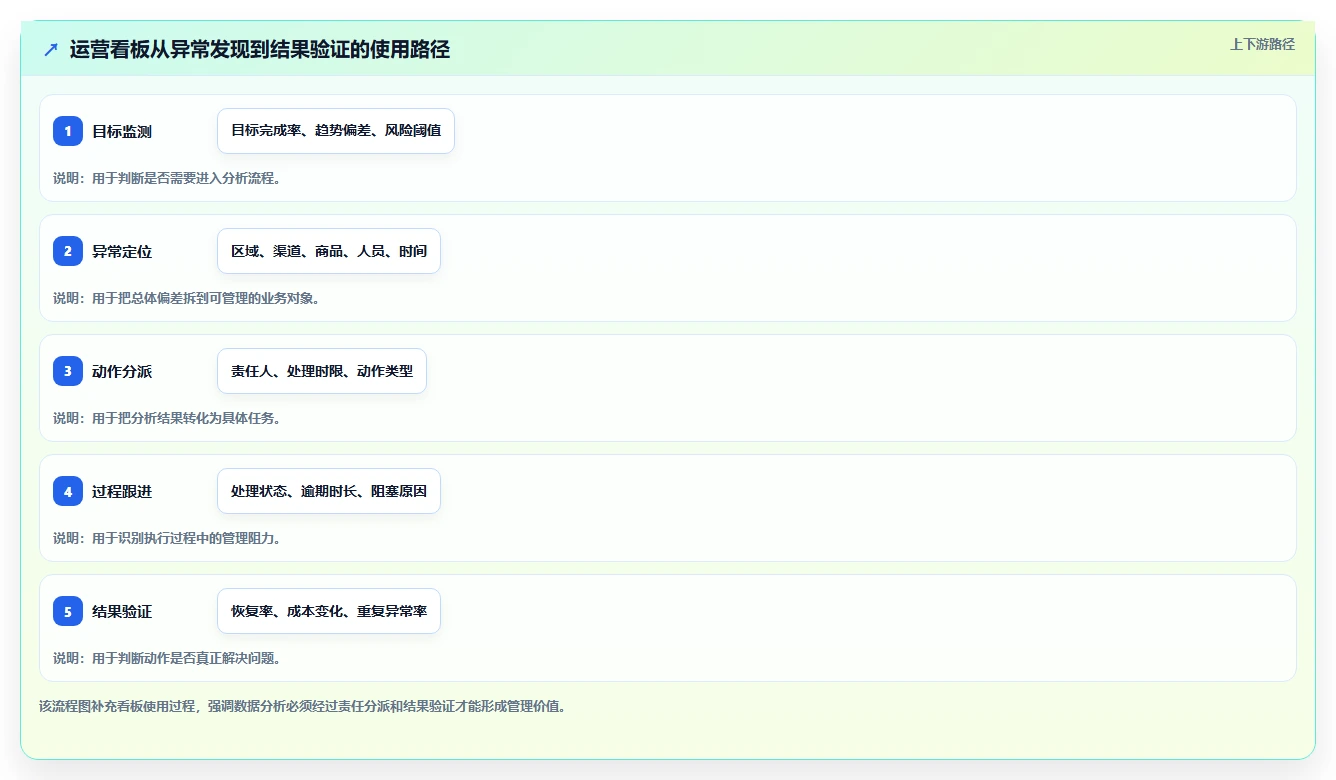Select step number 2 badge

point(68,251)
